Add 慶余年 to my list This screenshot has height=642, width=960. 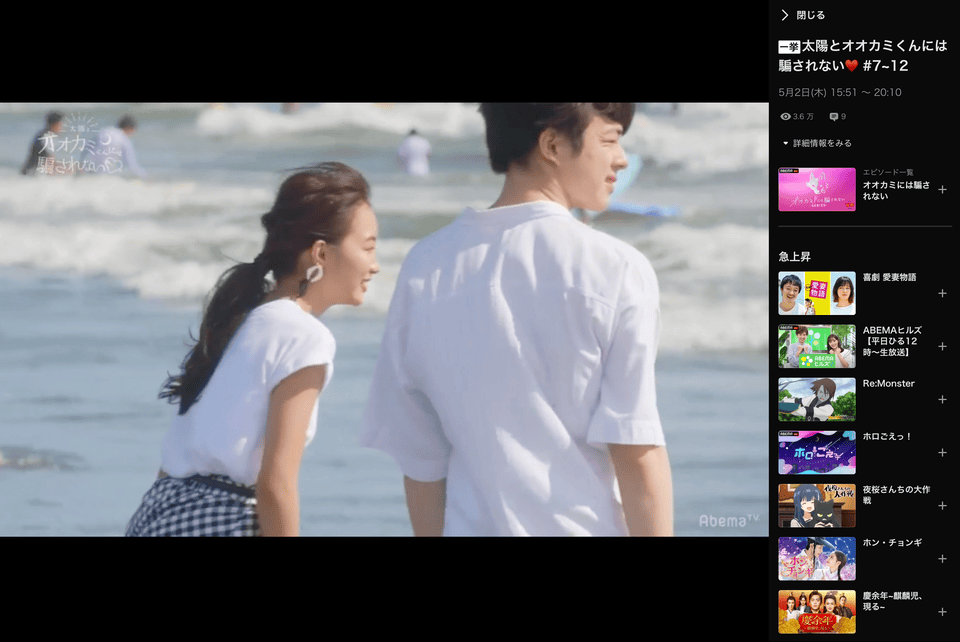(x=942, y=612)
